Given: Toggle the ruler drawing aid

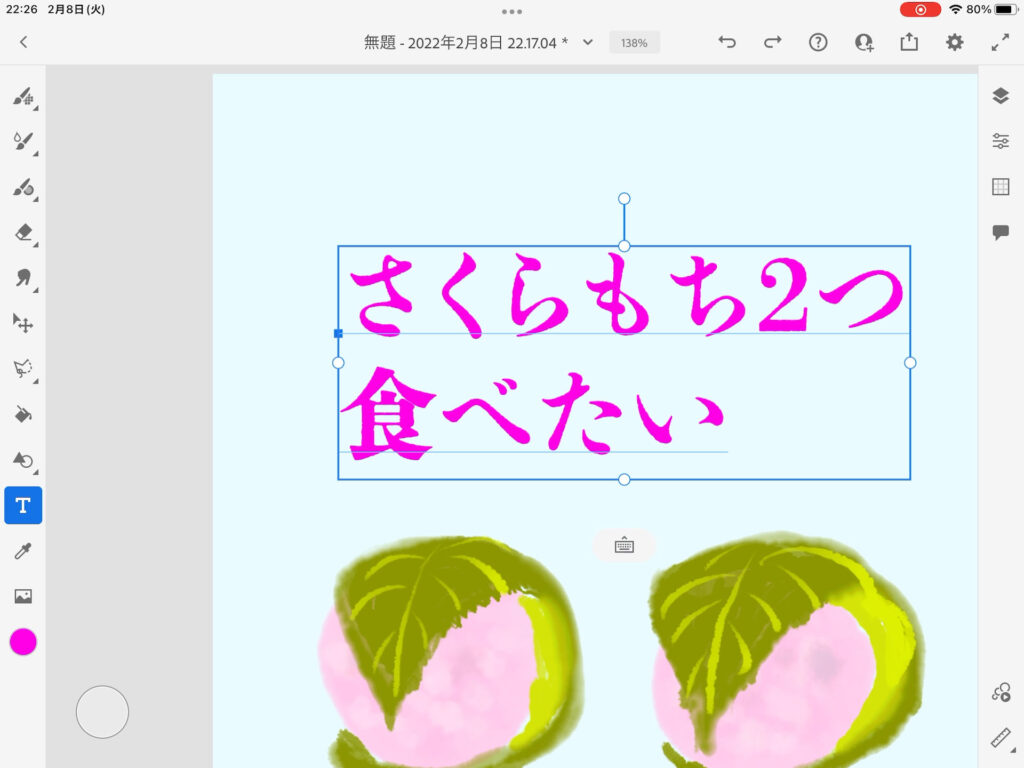Looking at the screenshot, I should coord(1000,738).
